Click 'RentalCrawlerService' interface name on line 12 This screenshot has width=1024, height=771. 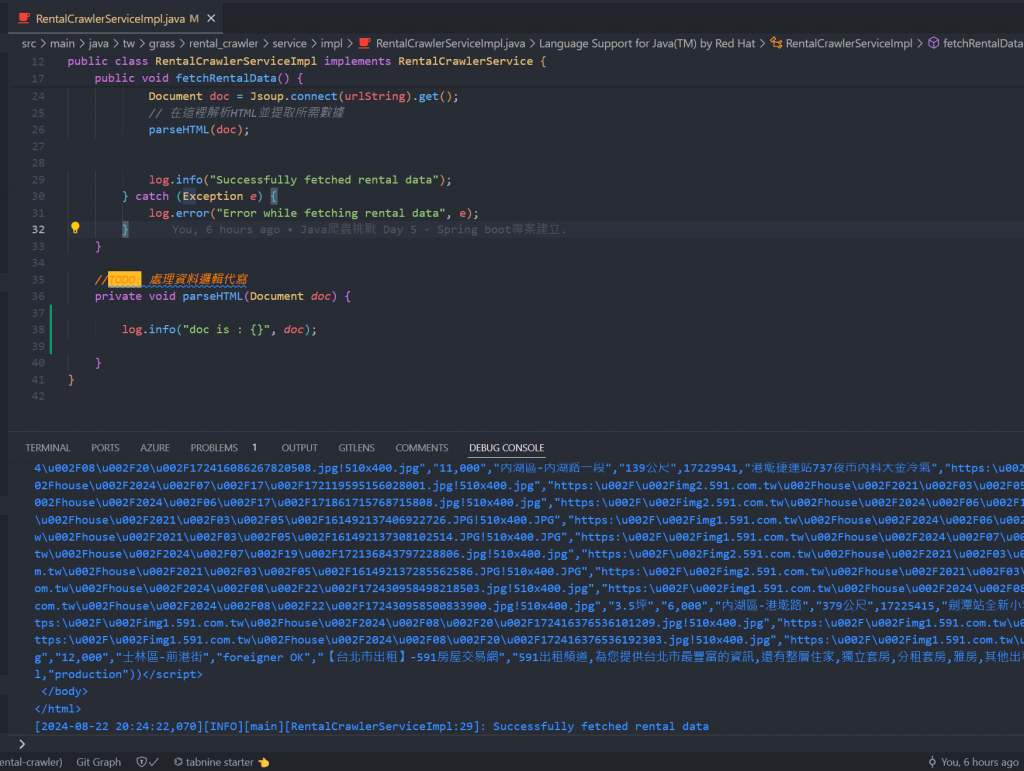pos(466,61)
